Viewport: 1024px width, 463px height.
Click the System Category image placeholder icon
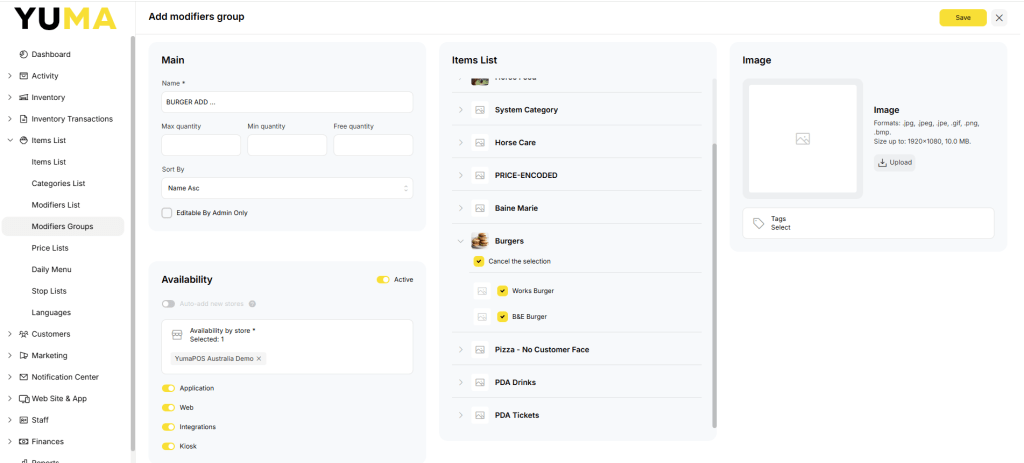(480, 110)
